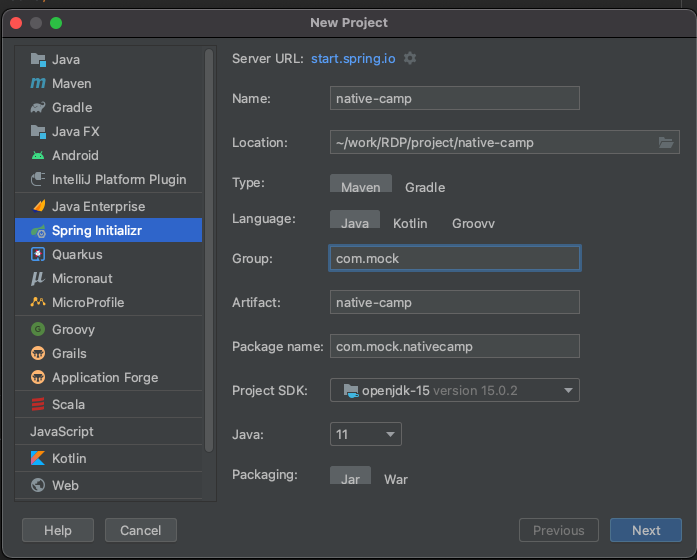Click the project type list scrollbar

[x=209, y=251]
